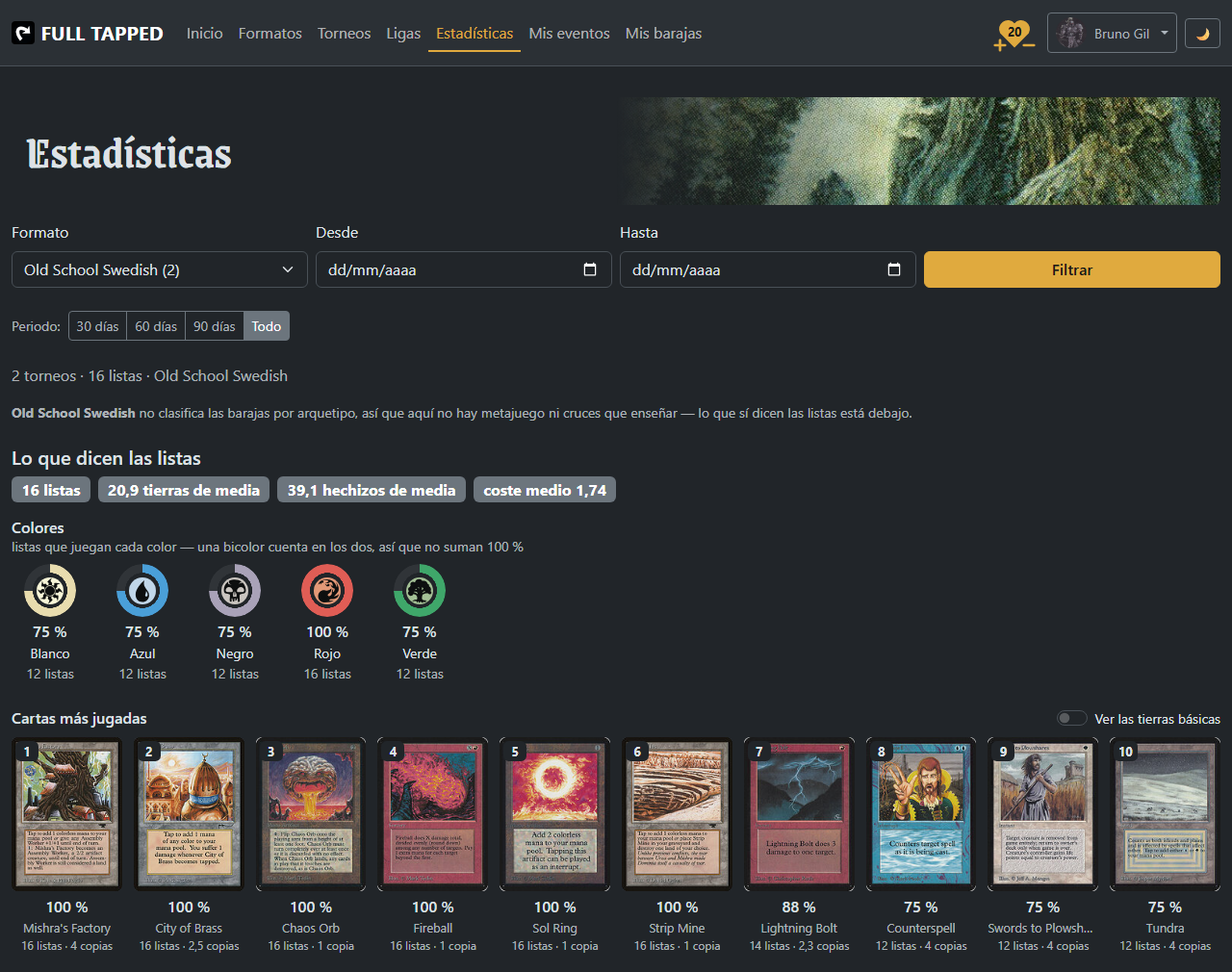The width and height of the screenshot is (1232, 972).
Task: Click the white mana sun icon
Action: point(50,590)
